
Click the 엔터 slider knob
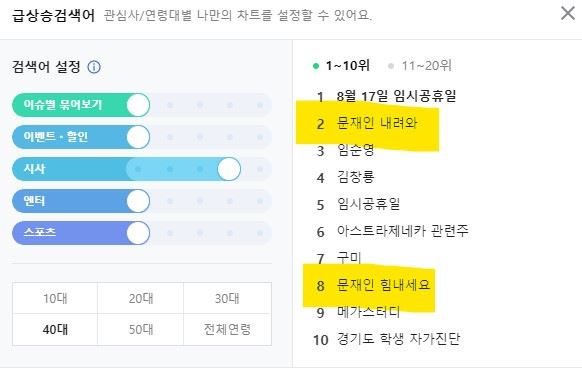[x=138, y=201]
